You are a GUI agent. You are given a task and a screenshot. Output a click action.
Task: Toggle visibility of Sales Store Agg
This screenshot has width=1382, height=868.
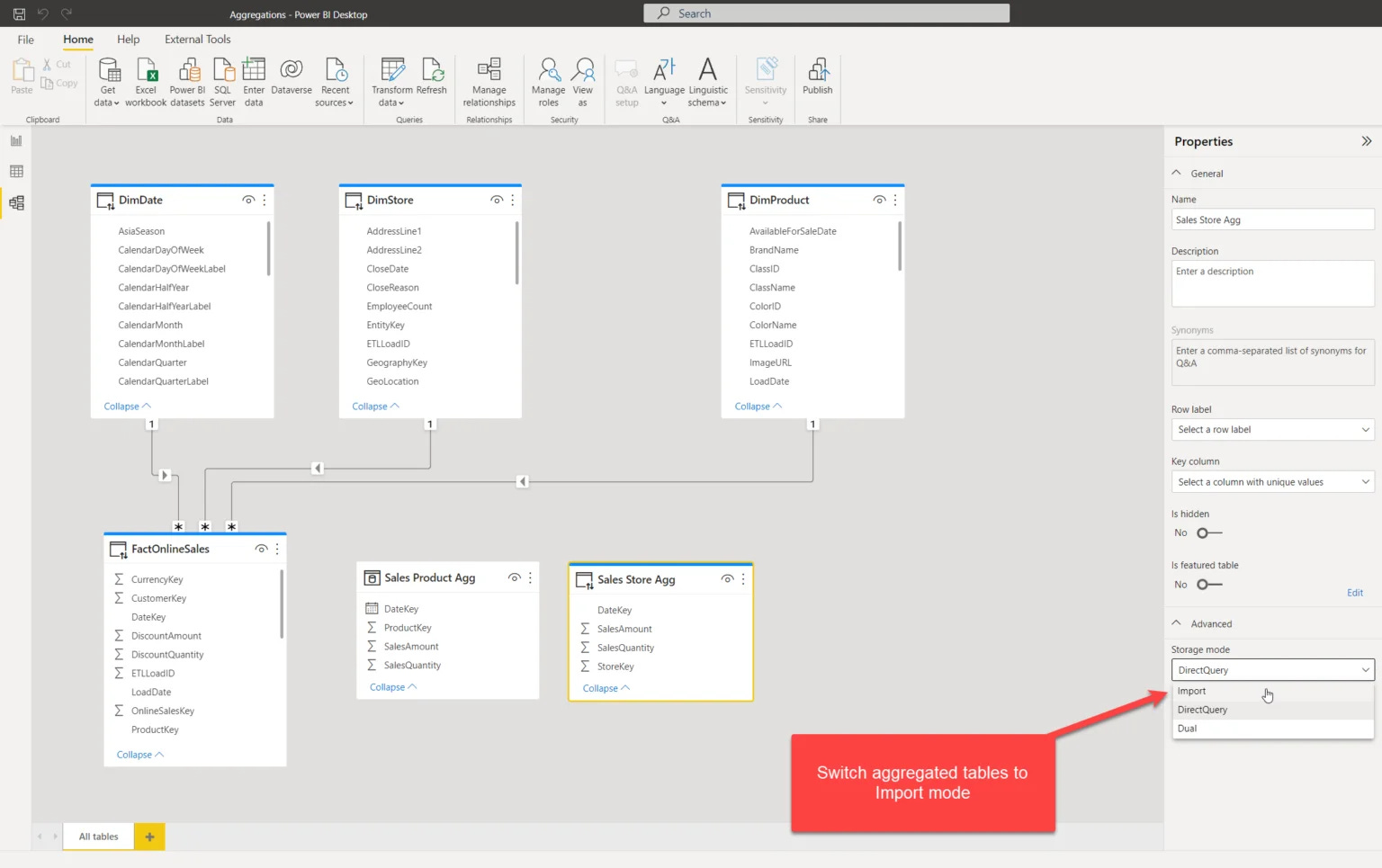(x=727, y=579)
